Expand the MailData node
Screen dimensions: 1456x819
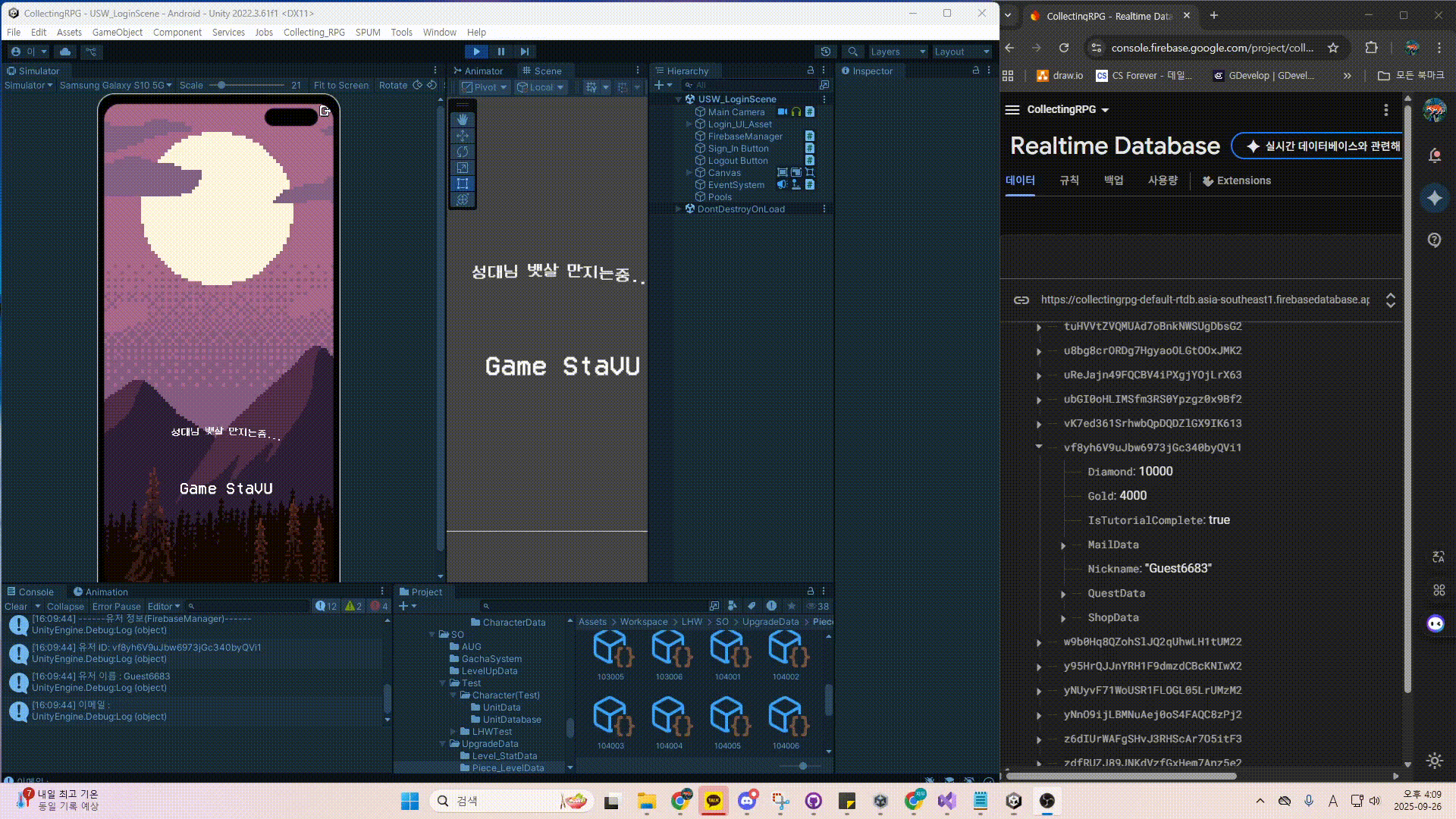pos(1063,545)
